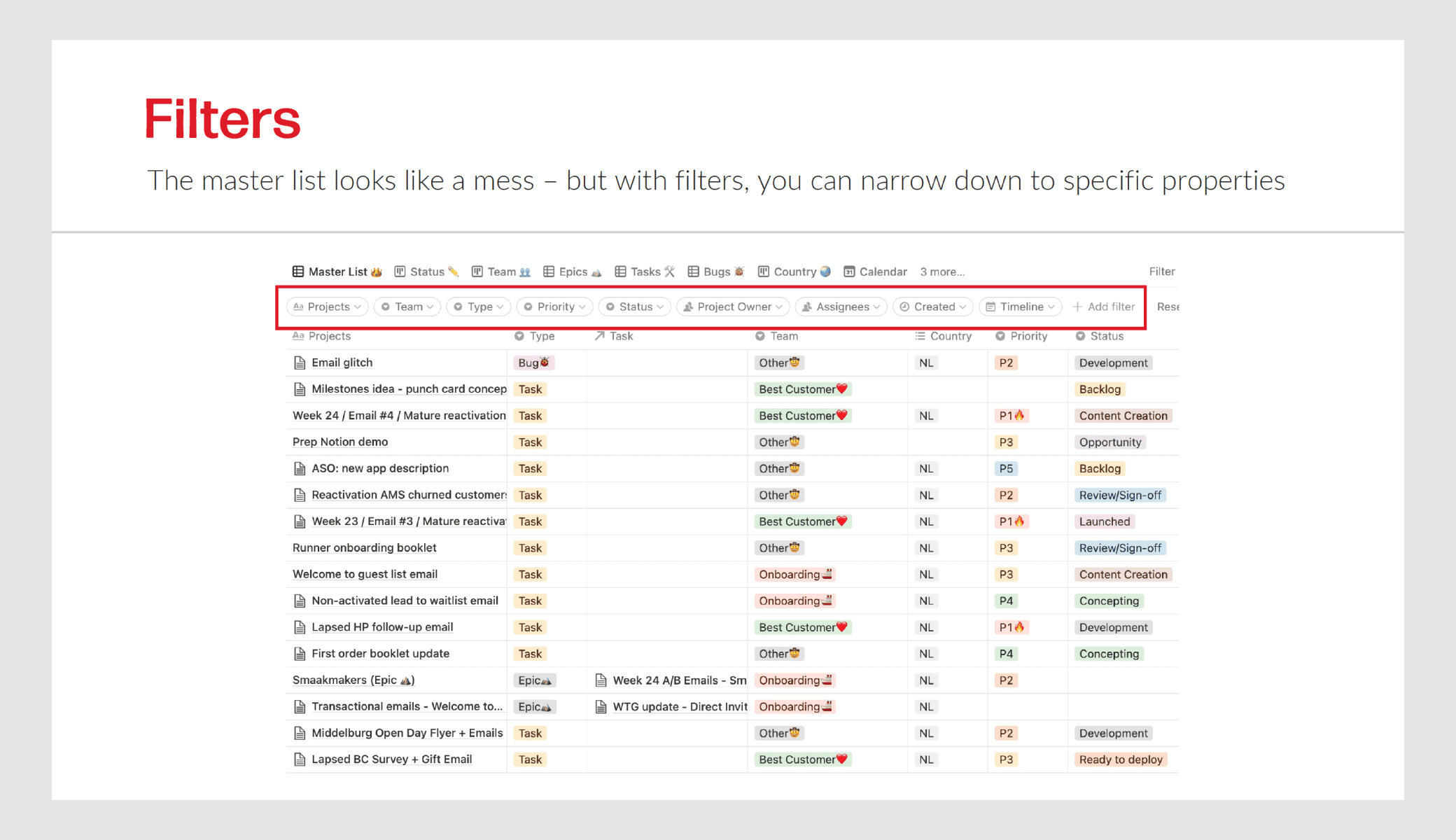Open the Master List view tab
The width and height of the screenshot is (1456, 840).
point(337,272)
